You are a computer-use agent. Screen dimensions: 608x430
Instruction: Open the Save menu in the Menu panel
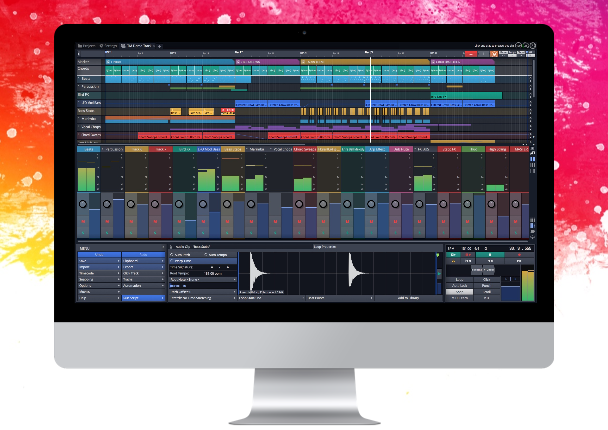point(99,261)
